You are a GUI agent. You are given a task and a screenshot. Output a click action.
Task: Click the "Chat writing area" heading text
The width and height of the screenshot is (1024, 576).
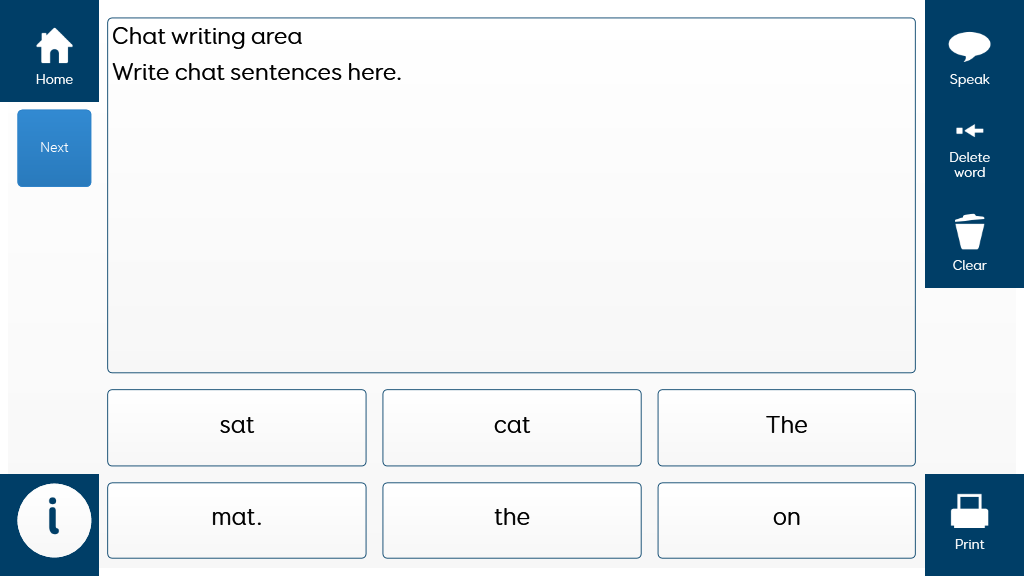pyautogui.click(x=207, y=37)
